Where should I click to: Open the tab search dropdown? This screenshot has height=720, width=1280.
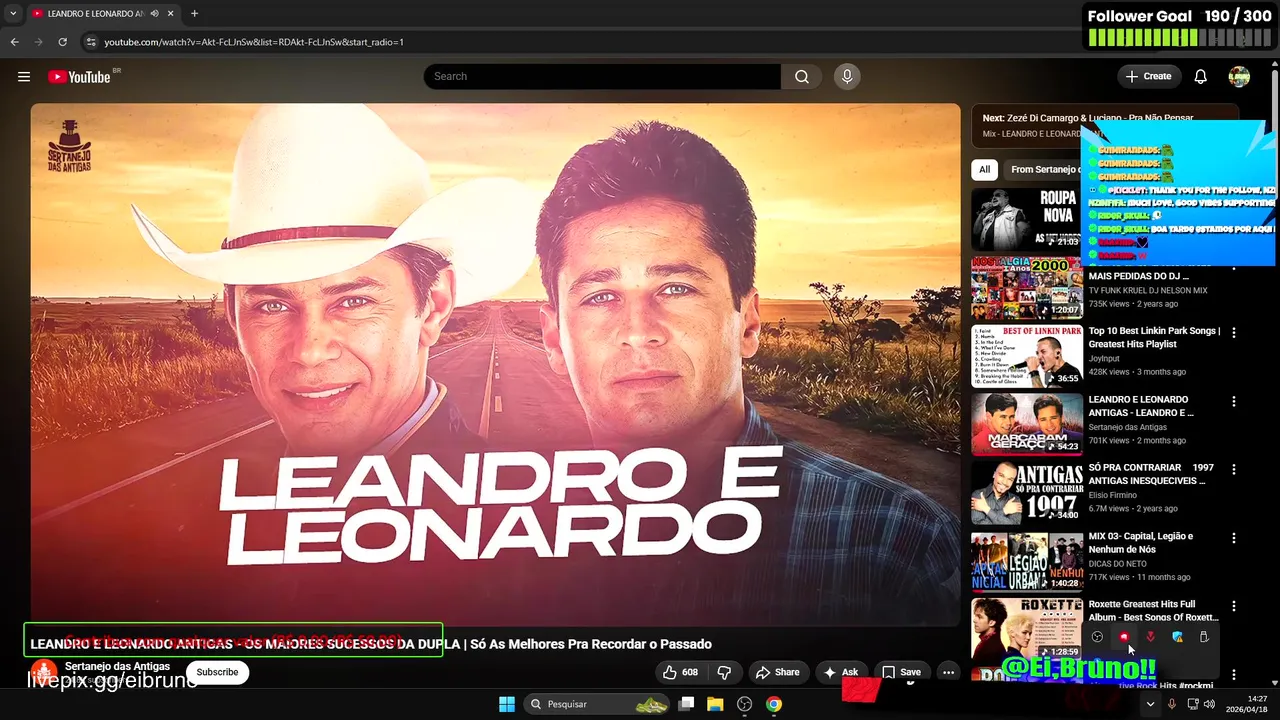tap(13, 14)
